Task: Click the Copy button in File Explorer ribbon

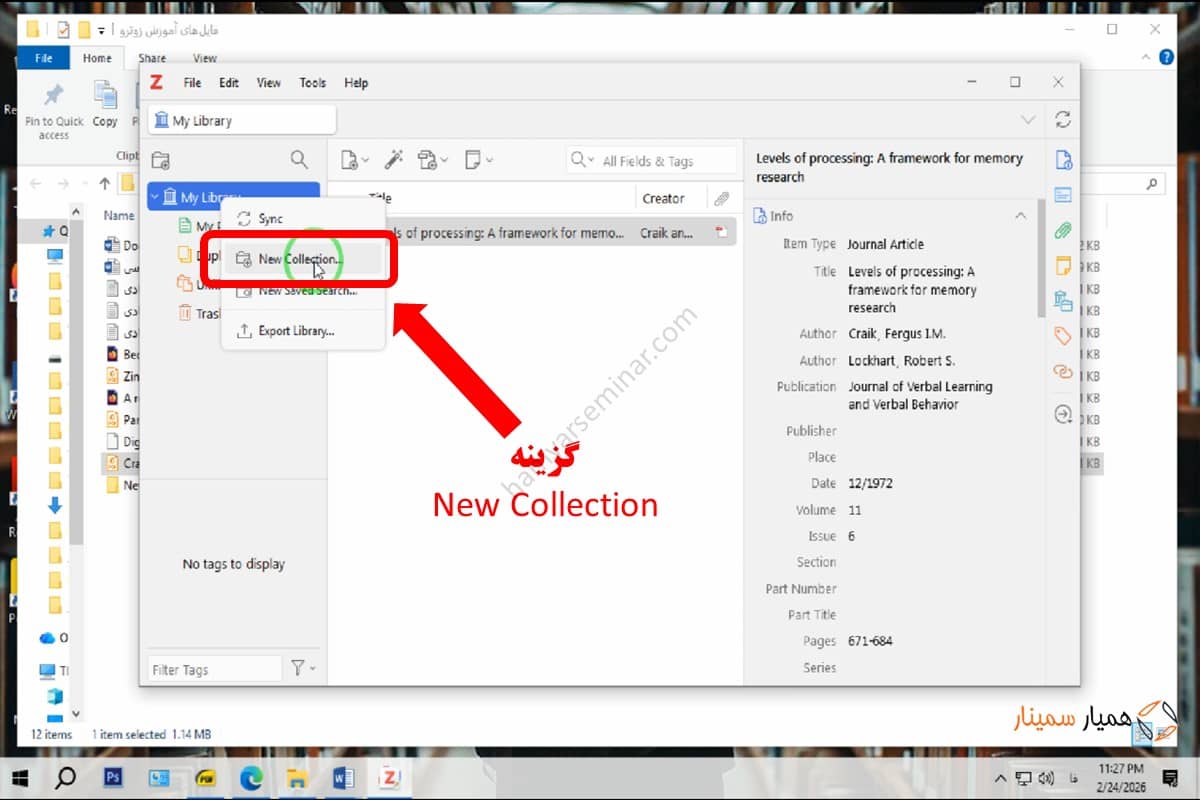Action: tap(105, 104)
